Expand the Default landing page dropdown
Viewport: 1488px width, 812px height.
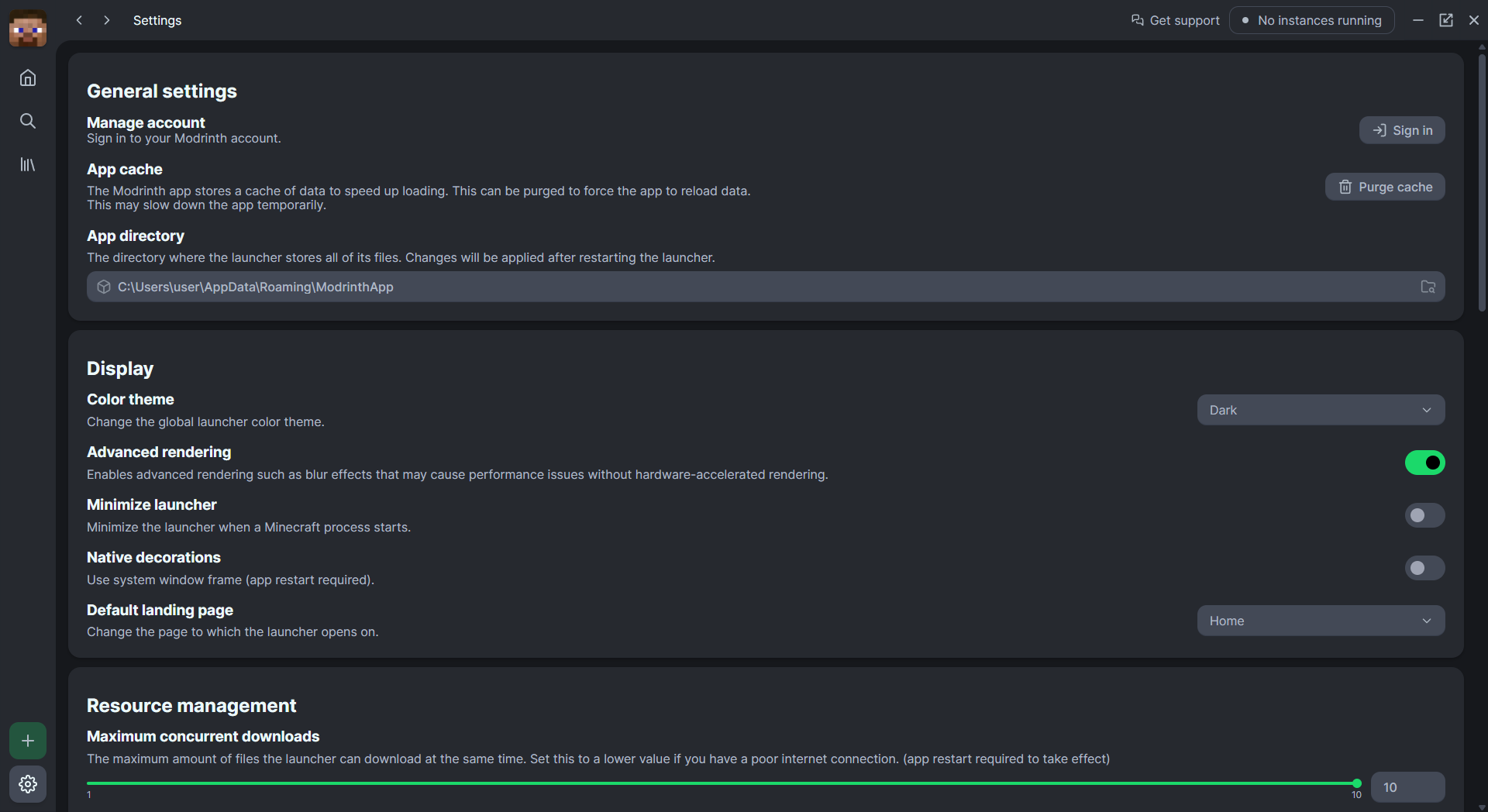(x=1321, y=621)
